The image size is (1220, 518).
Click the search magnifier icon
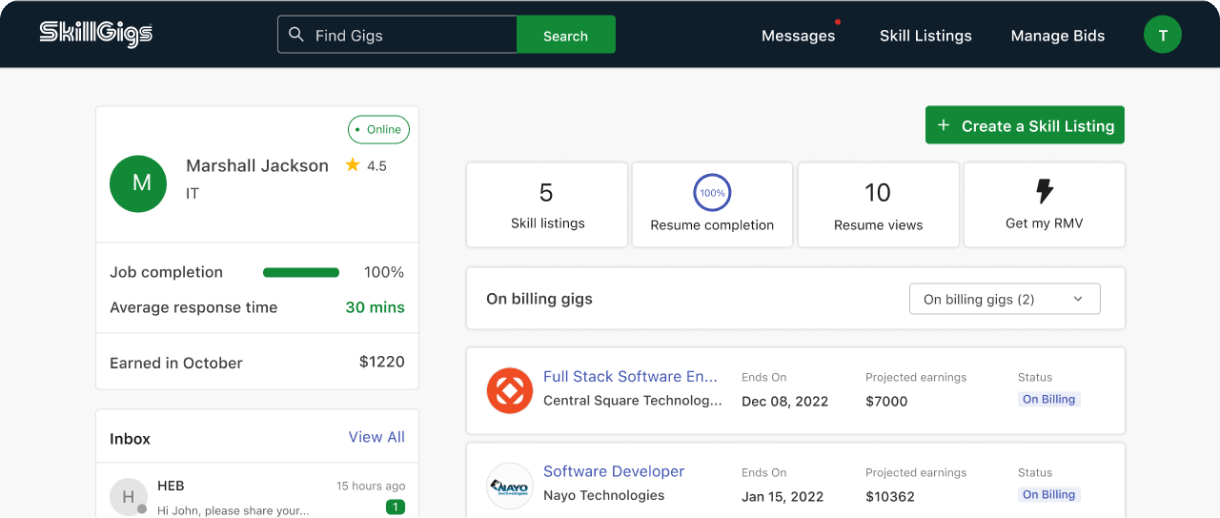point(296,35)
